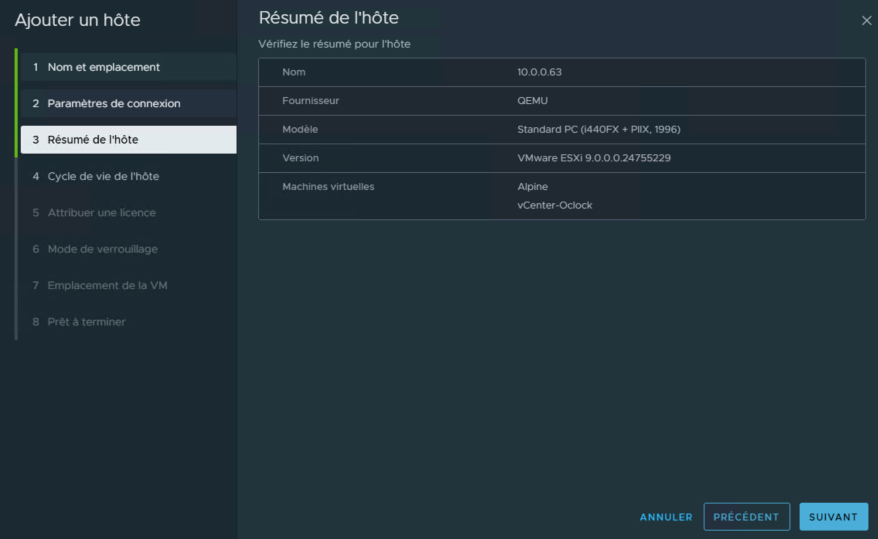This screenshot has height=539, width=878.
Task: Select step 8 Prêt à terminer
Action: pyautogui.click(x=86, y=322)
